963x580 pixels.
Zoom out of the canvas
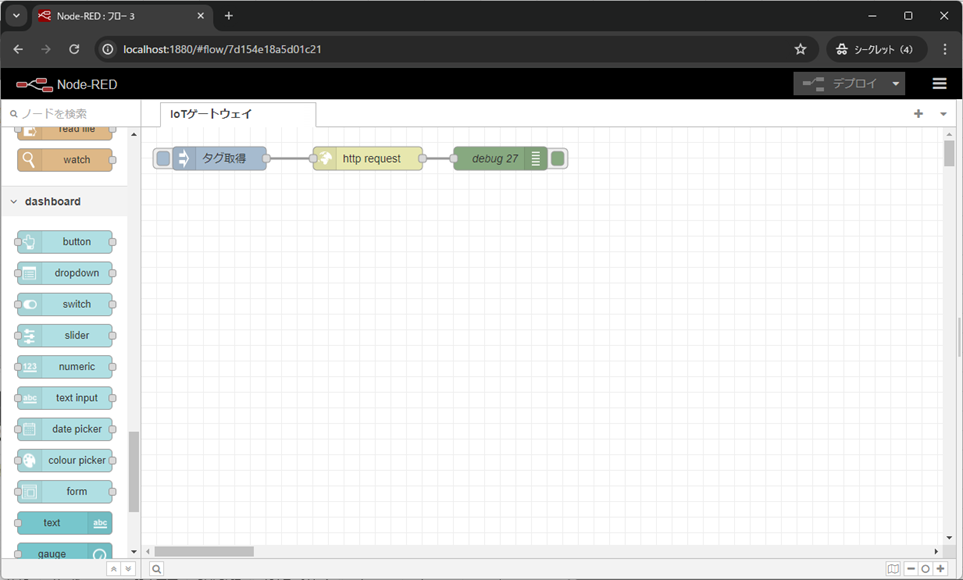tap(911, 569)
